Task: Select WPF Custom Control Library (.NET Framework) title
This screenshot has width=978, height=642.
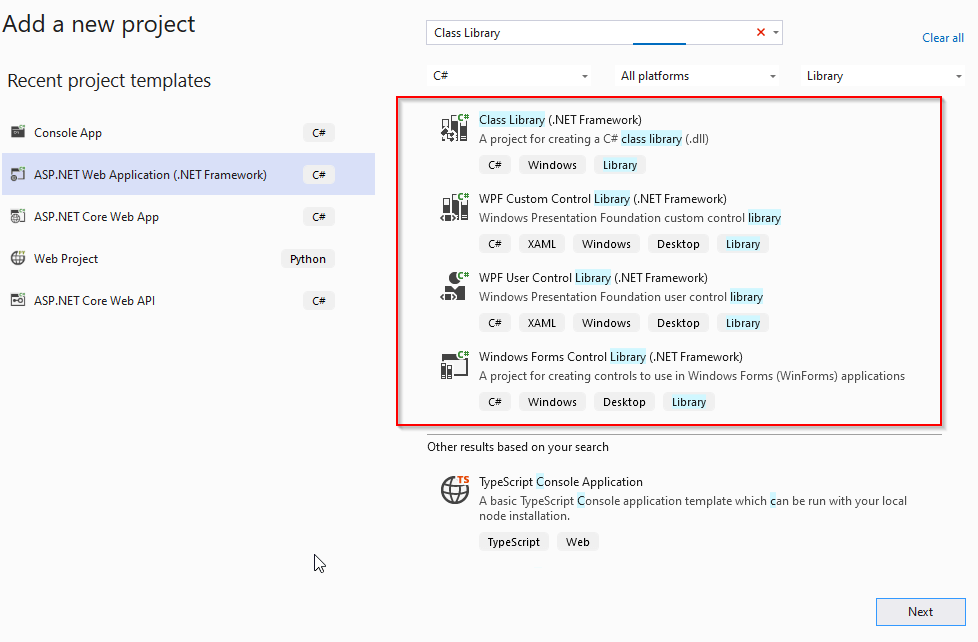Action: (603, 199)
